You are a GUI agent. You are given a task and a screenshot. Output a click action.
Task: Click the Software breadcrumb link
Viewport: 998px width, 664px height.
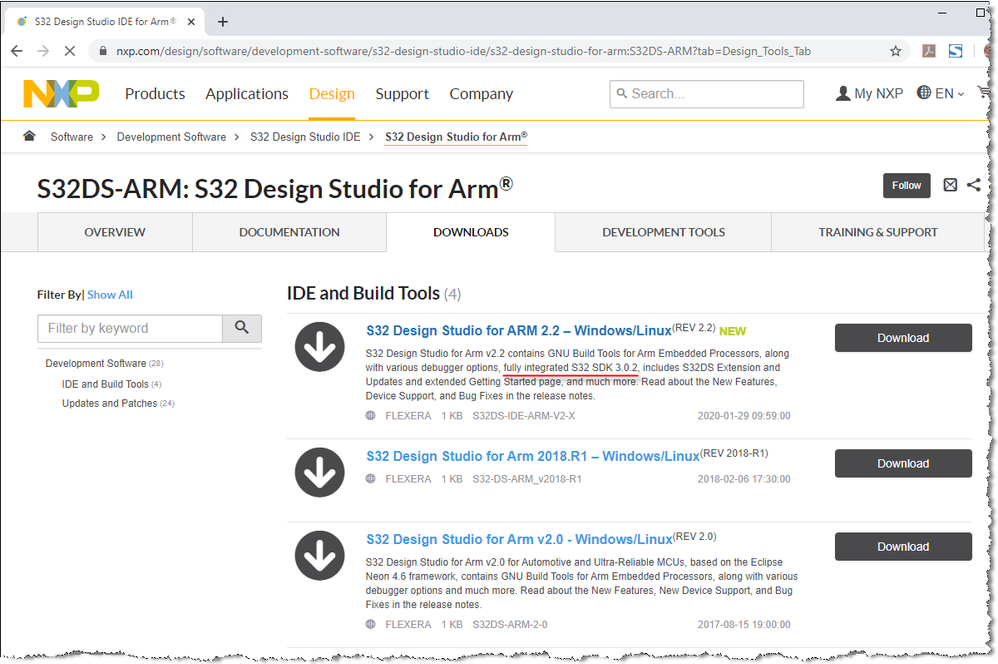pos(71,137)
